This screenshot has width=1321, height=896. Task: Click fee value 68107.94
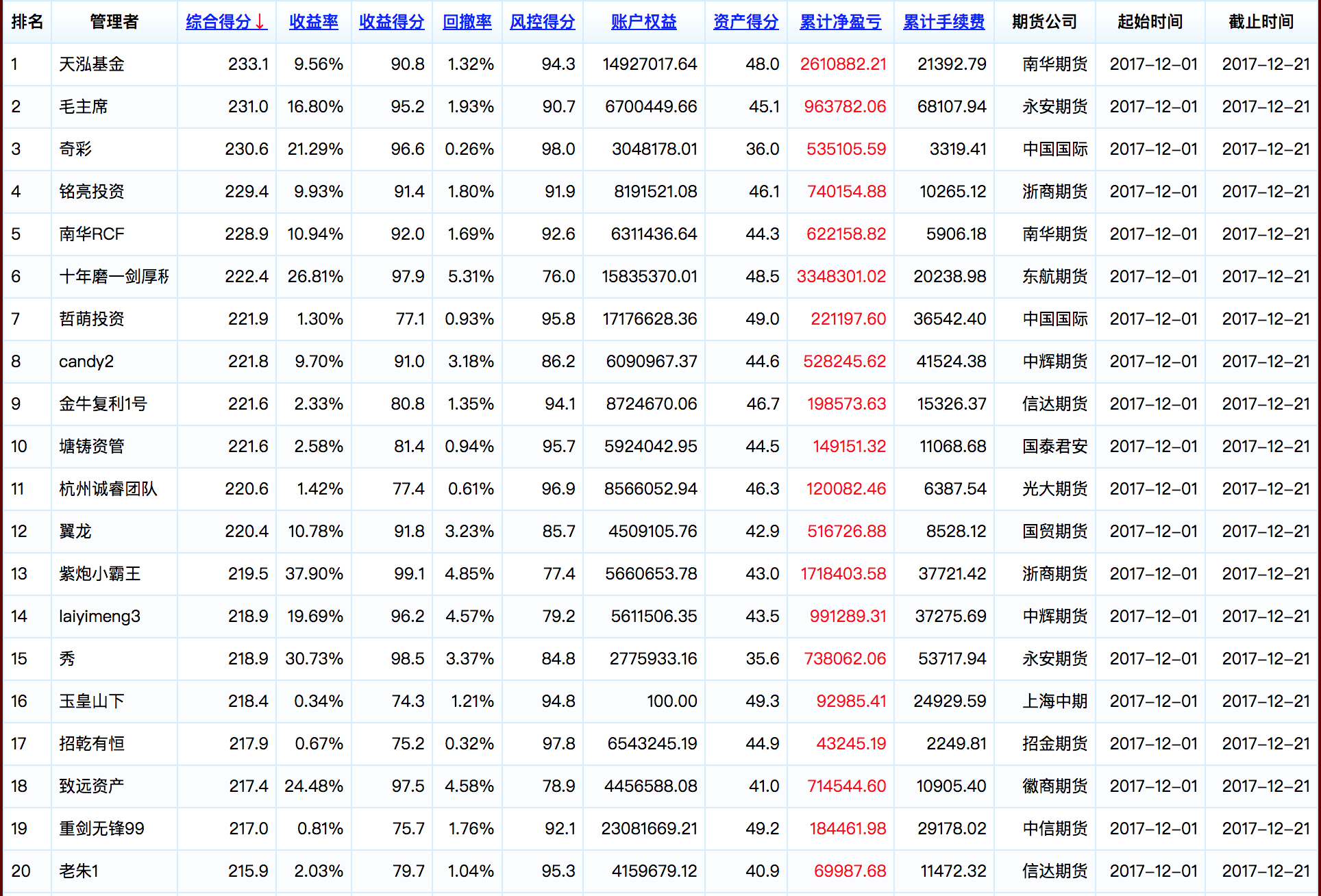pyautogui.click(x=952, y=107)
